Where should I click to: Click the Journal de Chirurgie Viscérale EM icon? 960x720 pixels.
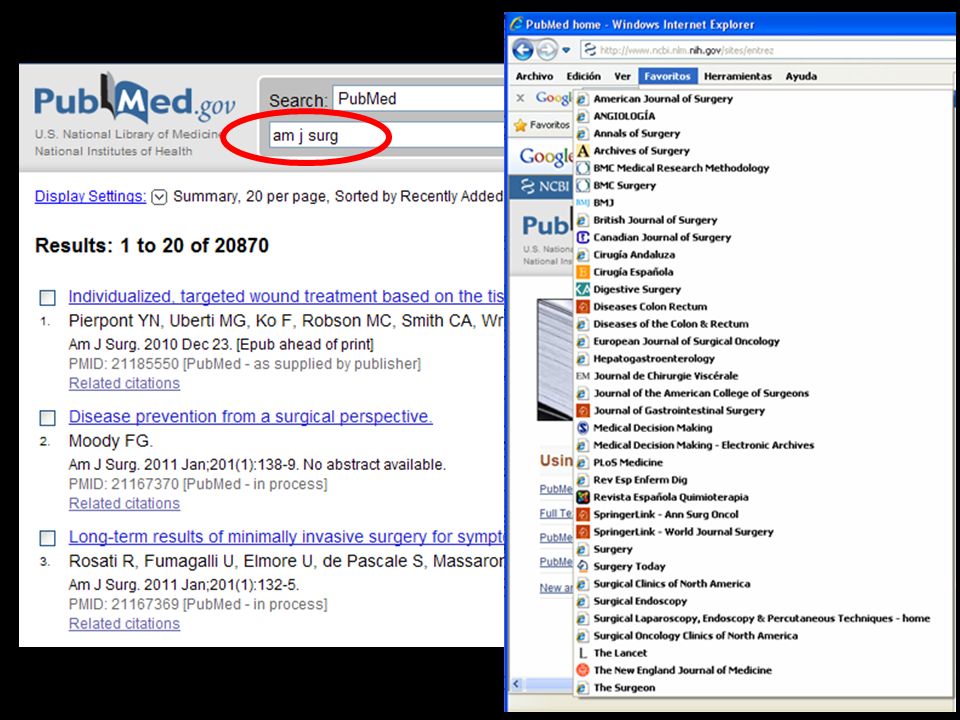583,376
